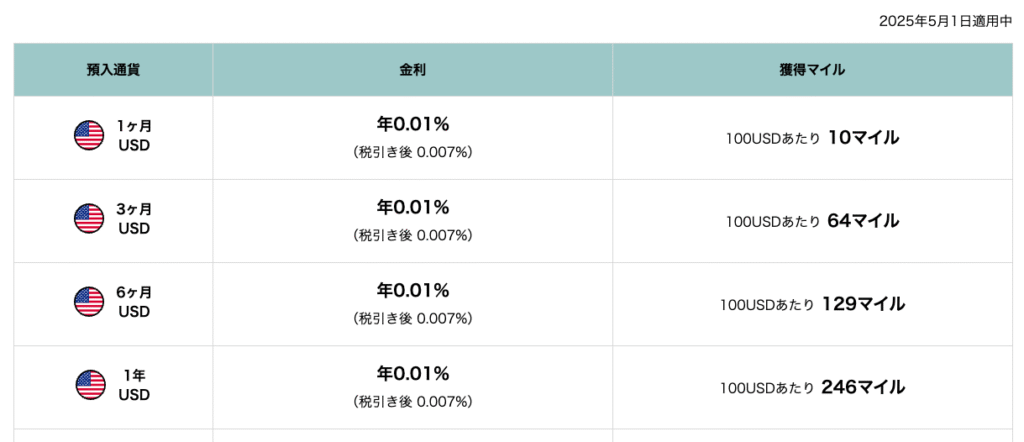Click the 64マイル value
Viewport: 1024px width, 442px height.
[x=863, y=221]
